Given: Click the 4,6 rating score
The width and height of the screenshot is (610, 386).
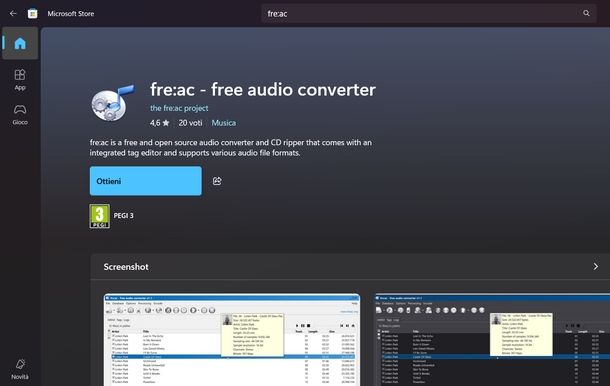Looking at the screenshot, I should (x=155, y=123).
